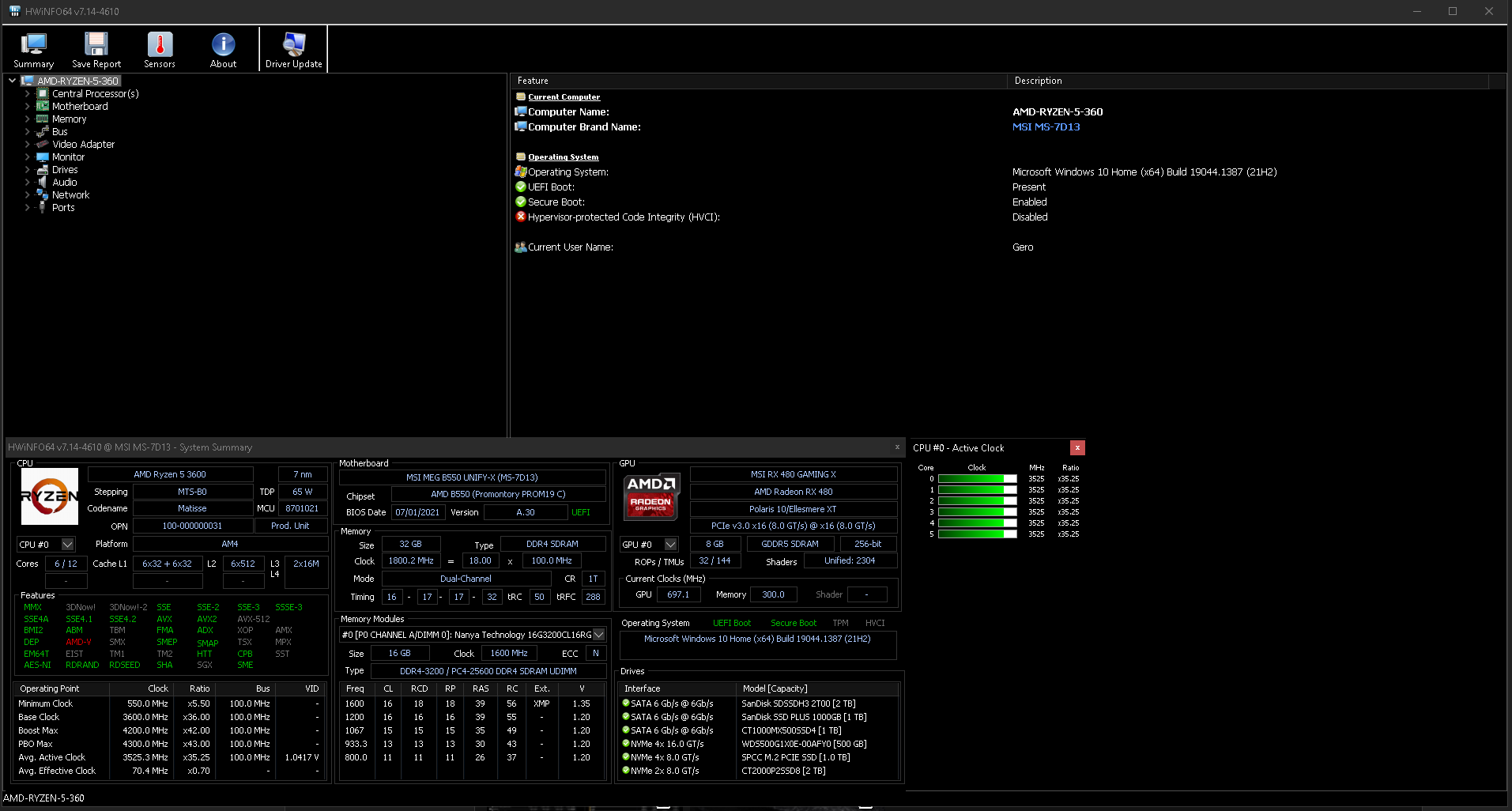The image size is (1512, 811).
Task: Select the Drives tree icon
Action: tap(43, 169)
